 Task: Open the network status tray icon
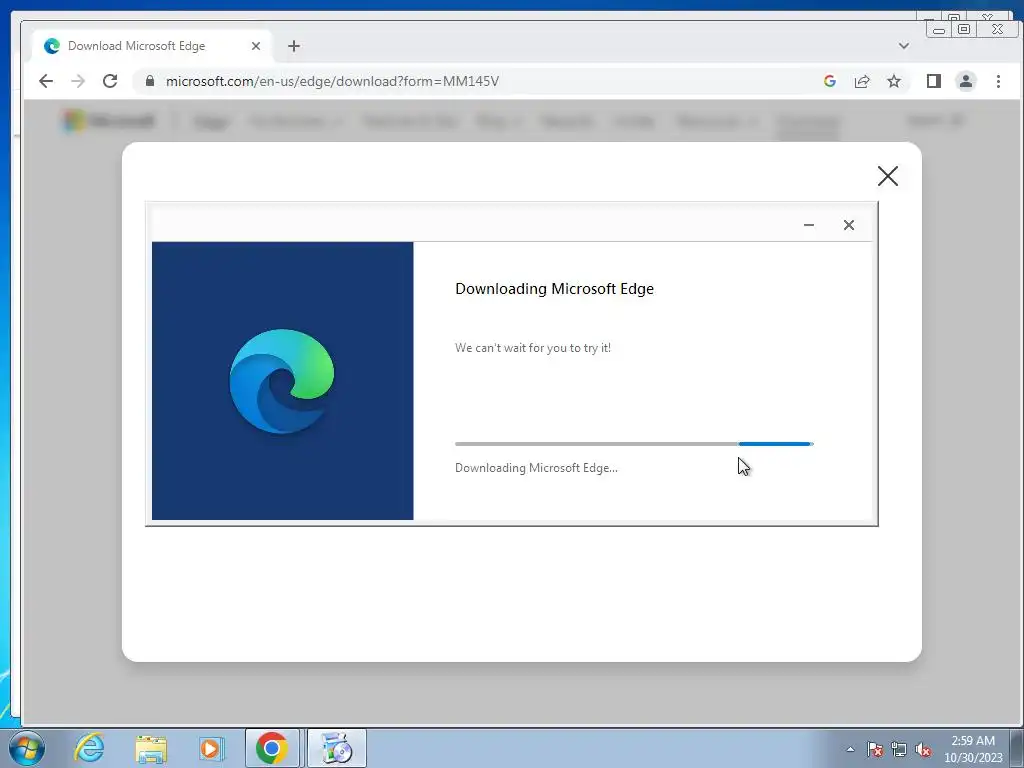click(x=899, y=749)
